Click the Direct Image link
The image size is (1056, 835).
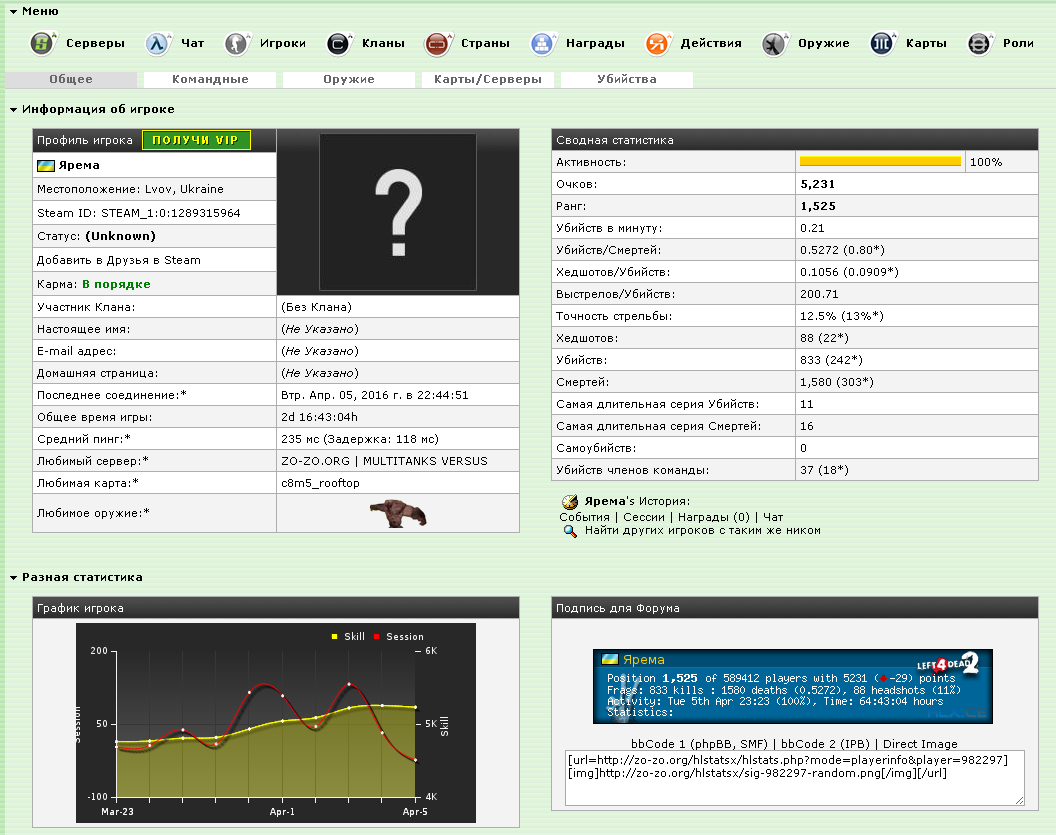pyautogui.click(x=920, y=744)
